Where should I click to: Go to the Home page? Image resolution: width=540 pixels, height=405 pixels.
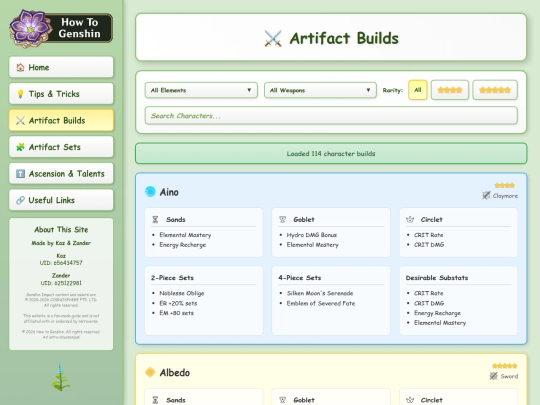click(61, 67)
